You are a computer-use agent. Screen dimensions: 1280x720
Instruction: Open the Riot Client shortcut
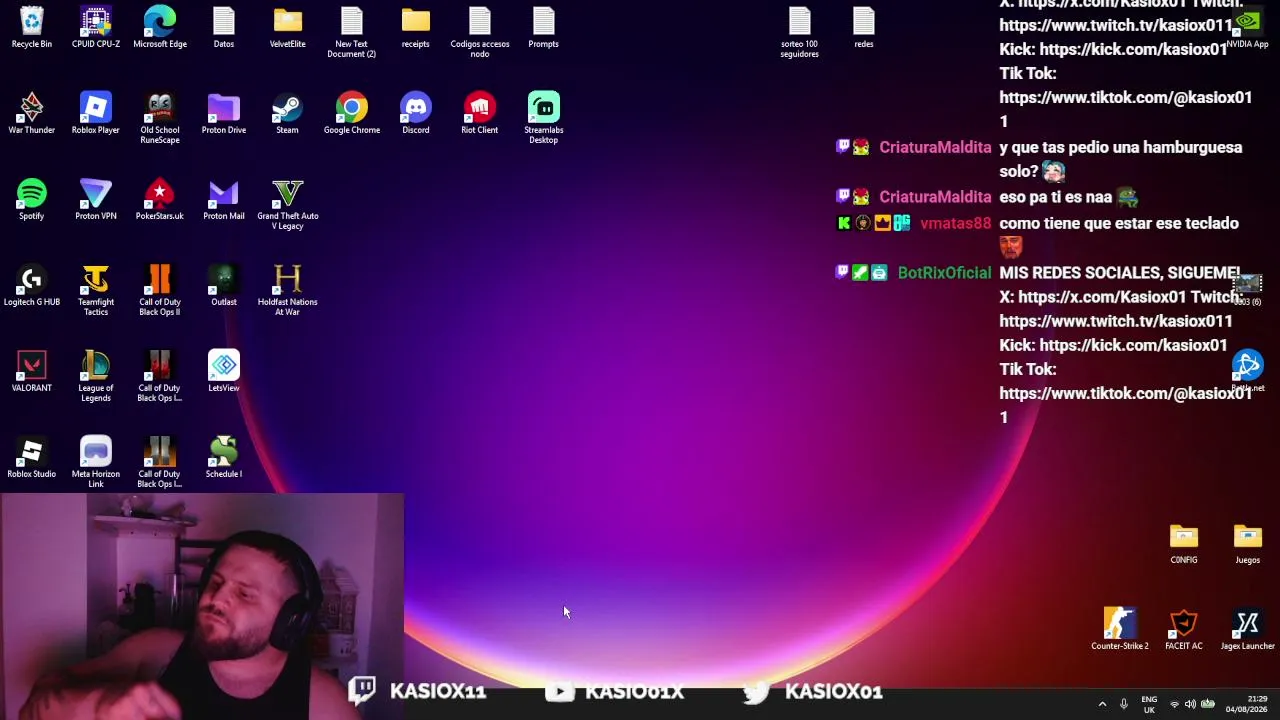tap(480, 113)
